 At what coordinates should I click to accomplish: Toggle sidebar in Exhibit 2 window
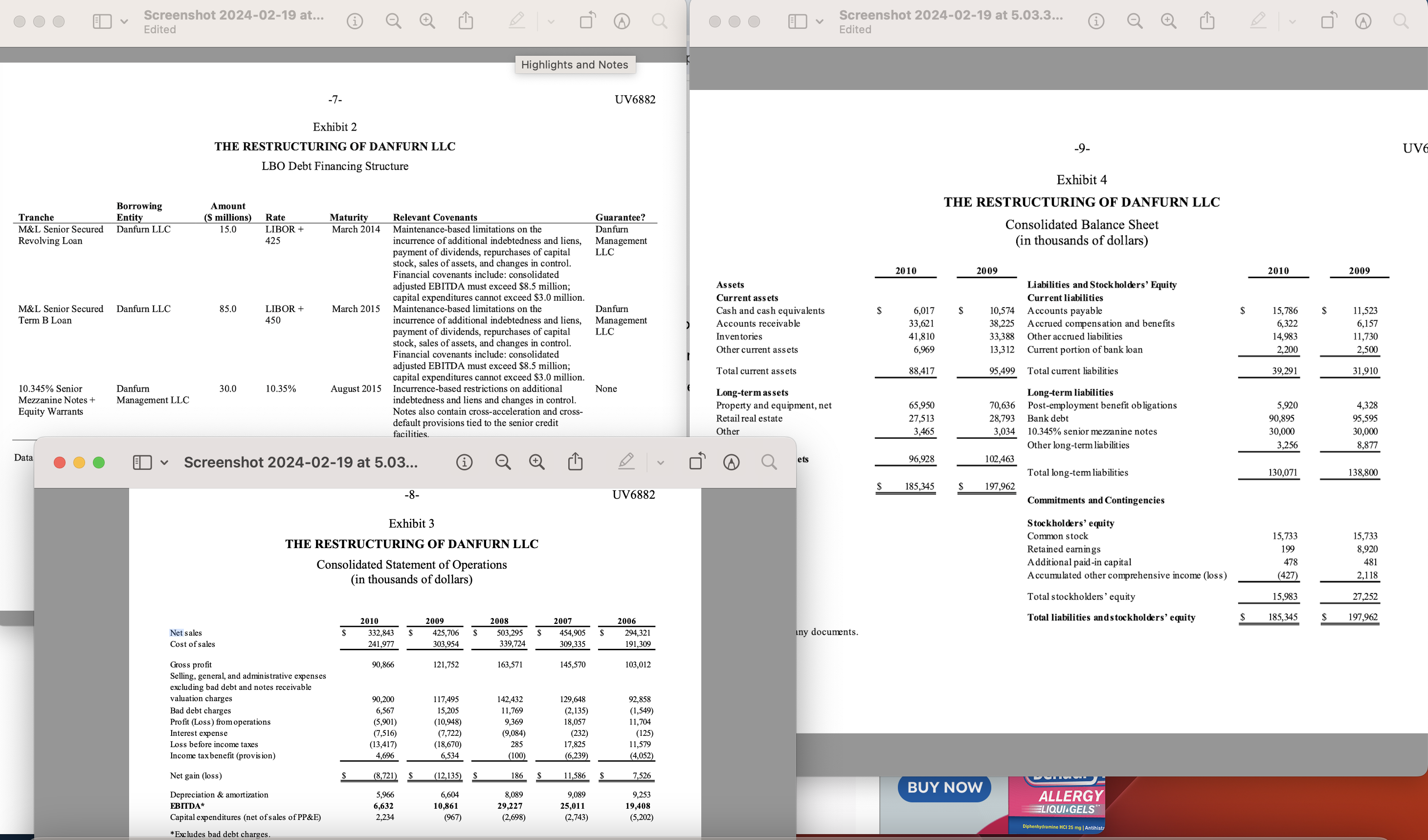[x=102, y=22]
